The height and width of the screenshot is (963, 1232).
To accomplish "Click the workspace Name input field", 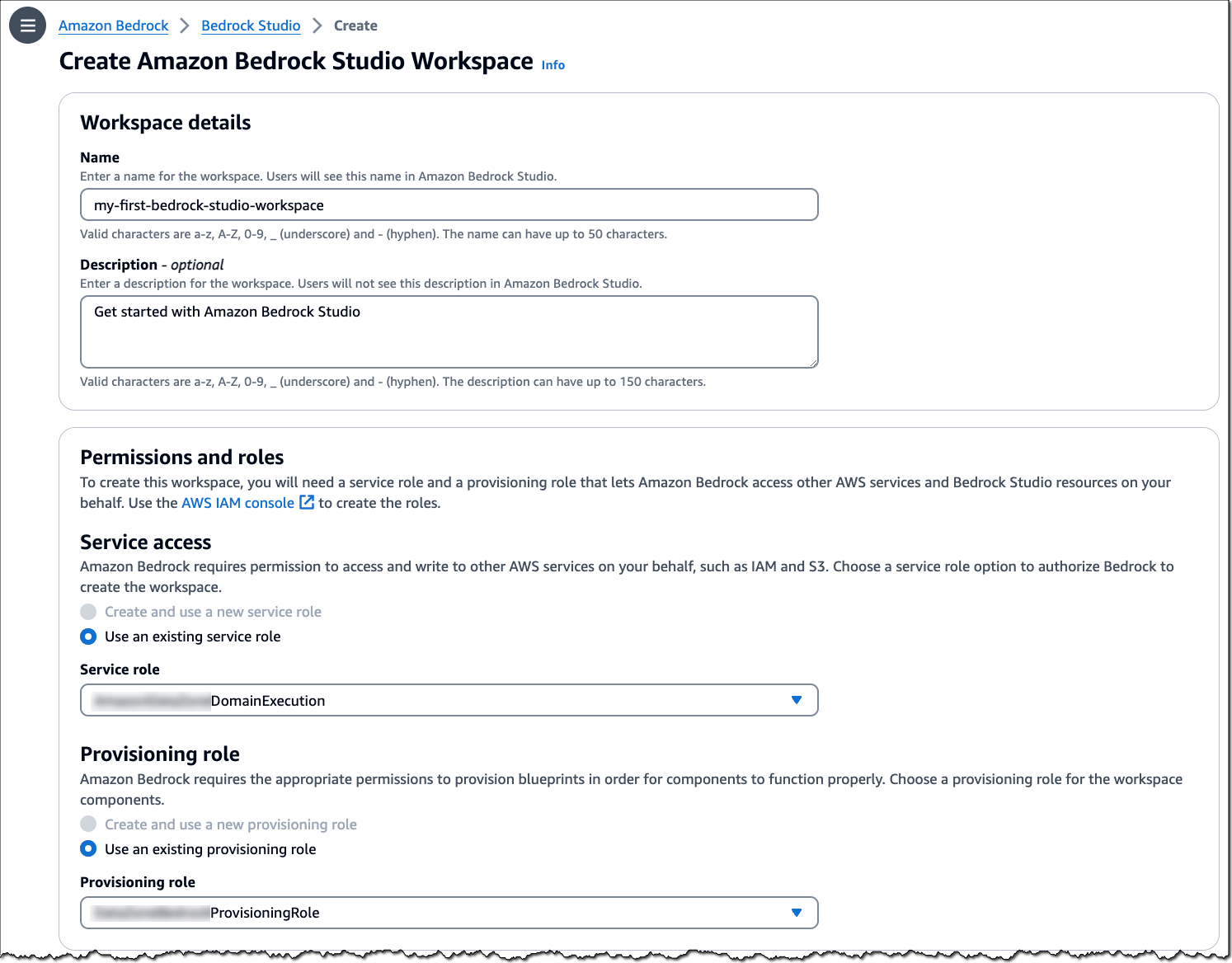I will click(x=449, y=204).
